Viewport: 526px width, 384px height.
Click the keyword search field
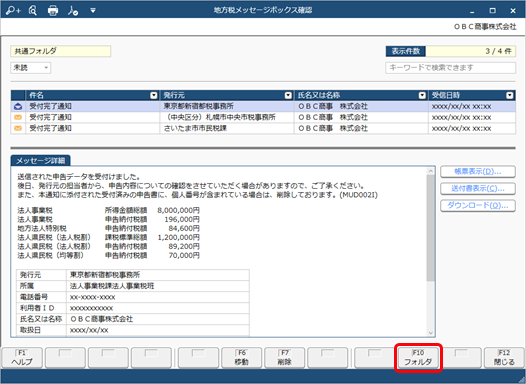451,68
